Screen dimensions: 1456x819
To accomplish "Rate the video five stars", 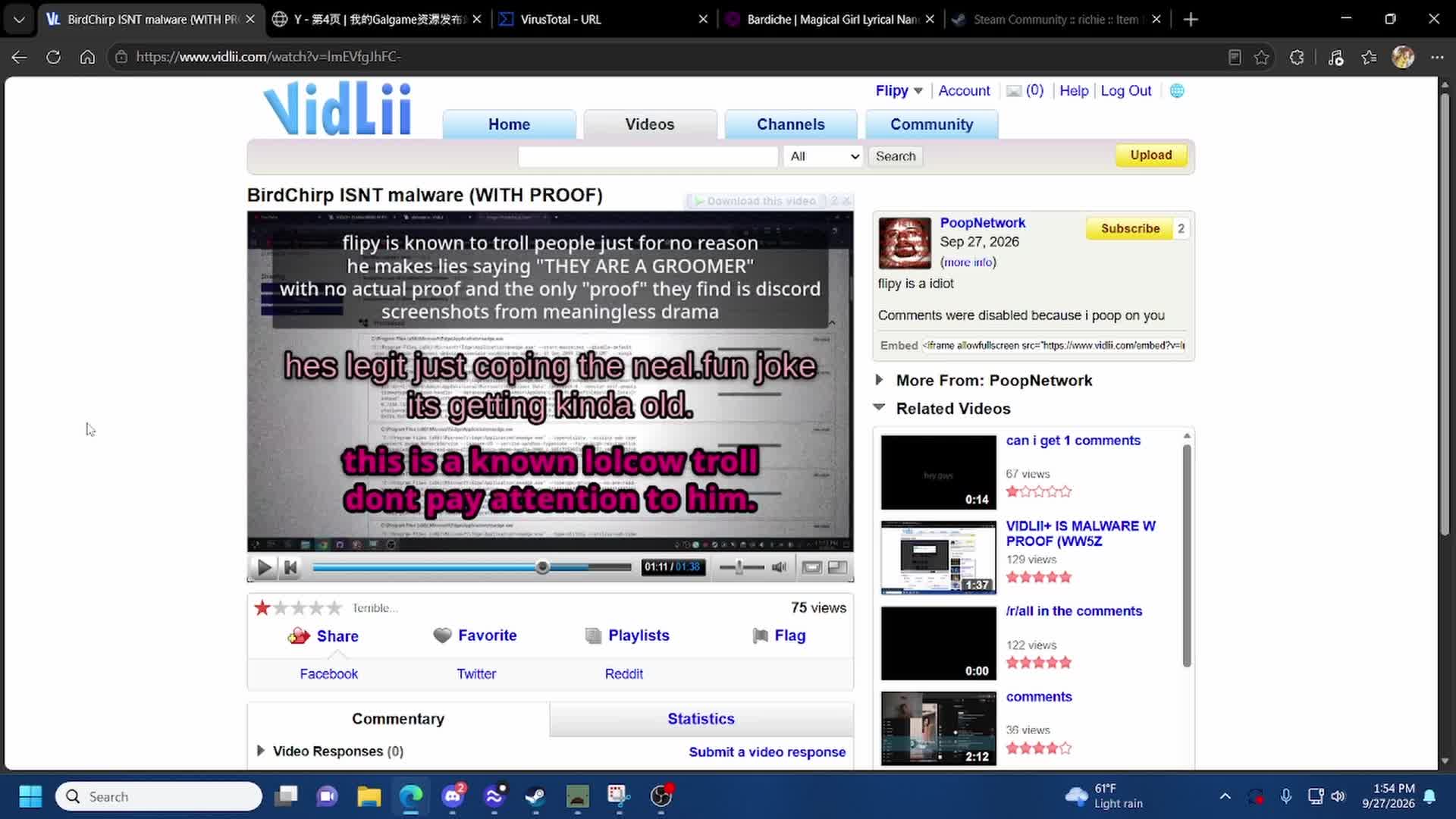I will pyautogui.click(x=334, y=607).
